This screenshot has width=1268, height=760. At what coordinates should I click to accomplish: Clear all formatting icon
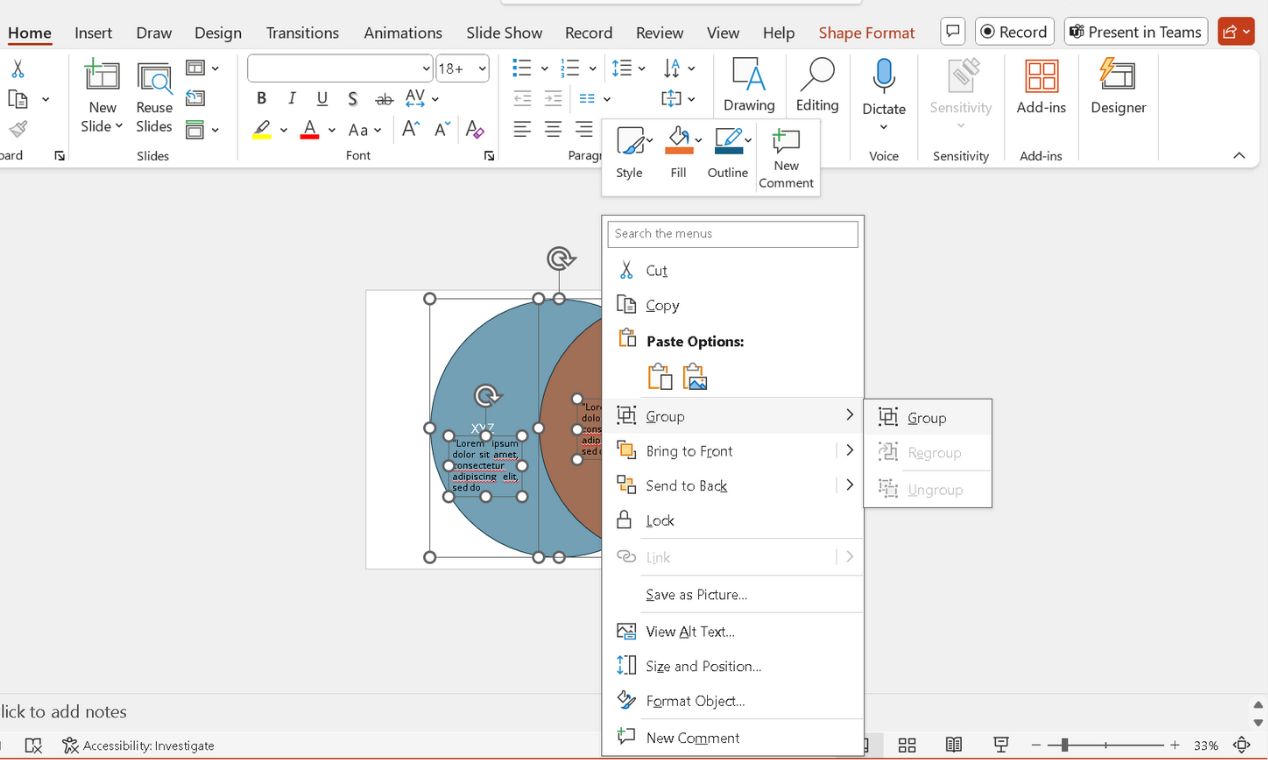(475, 130)
